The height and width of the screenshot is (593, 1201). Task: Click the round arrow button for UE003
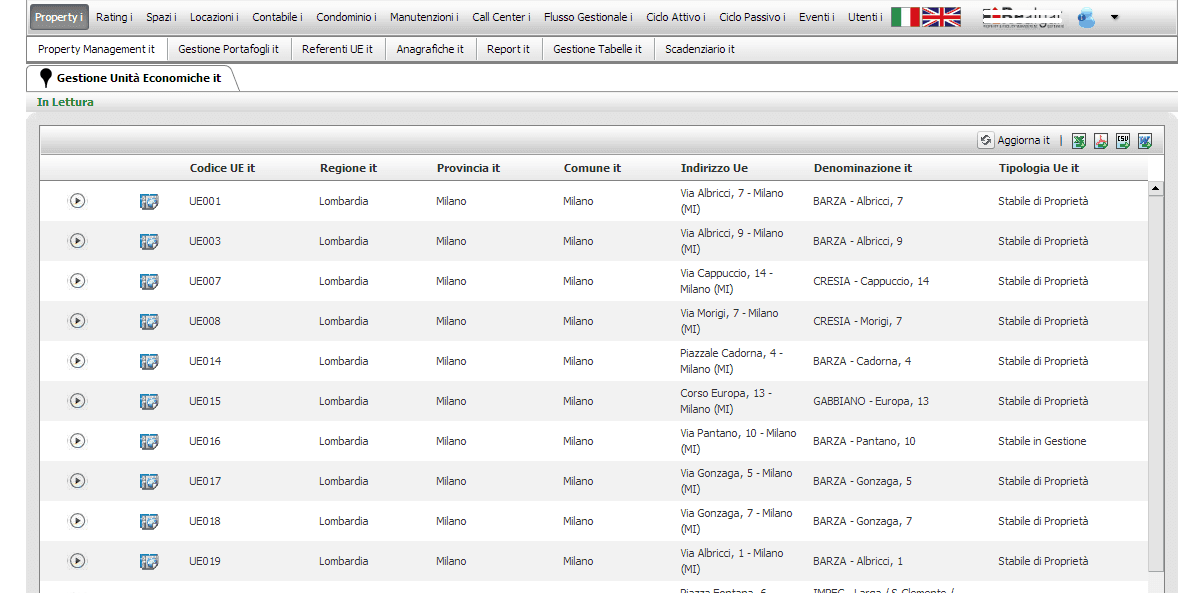77,241
